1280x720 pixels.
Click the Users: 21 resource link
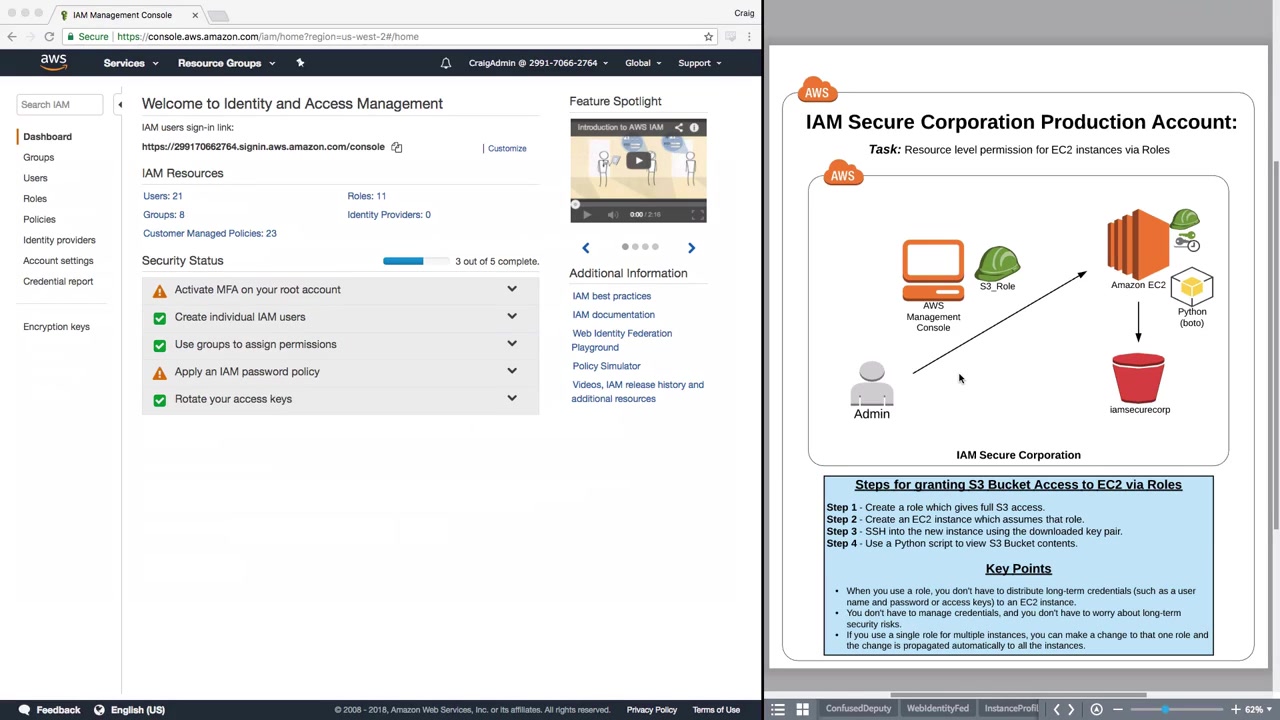click(163, 196)
